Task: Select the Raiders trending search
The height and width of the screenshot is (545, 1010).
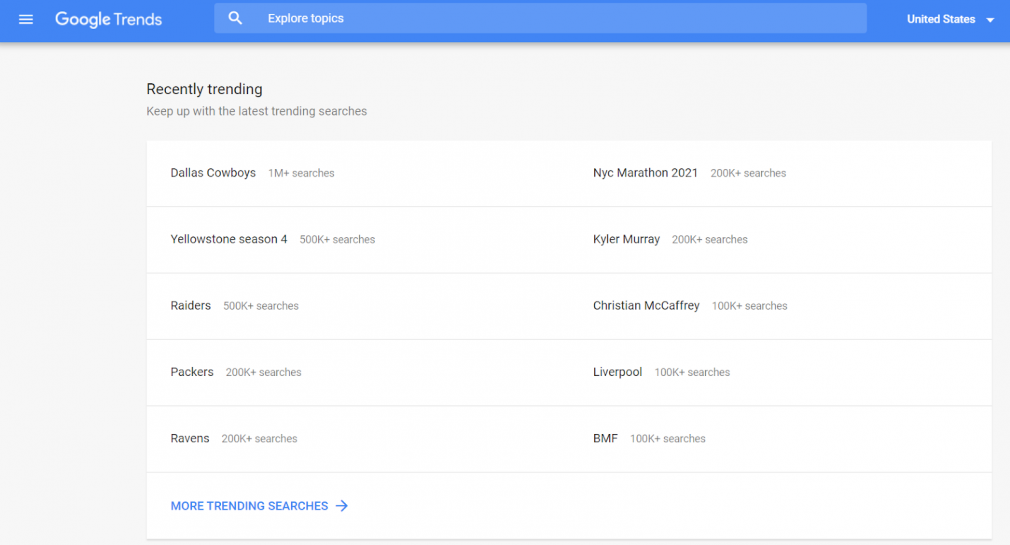Action: (x=191, y=305)
